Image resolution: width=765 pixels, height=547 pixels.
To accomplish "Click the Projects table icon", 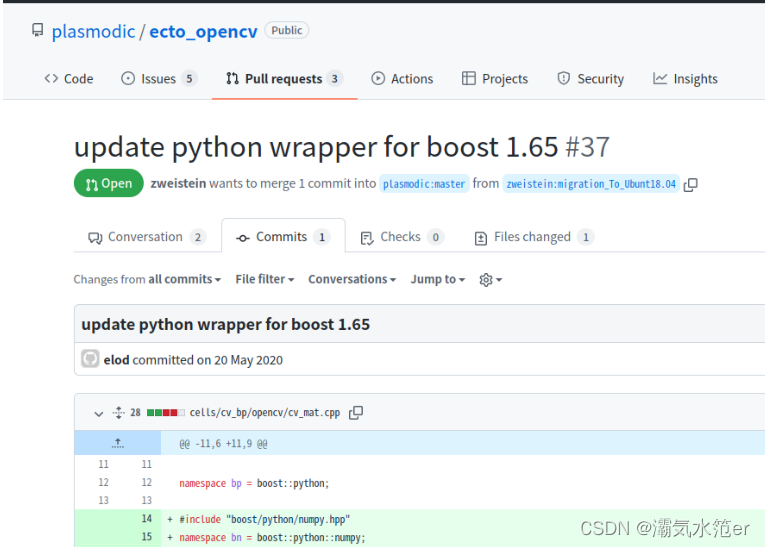I will [468, 78].
